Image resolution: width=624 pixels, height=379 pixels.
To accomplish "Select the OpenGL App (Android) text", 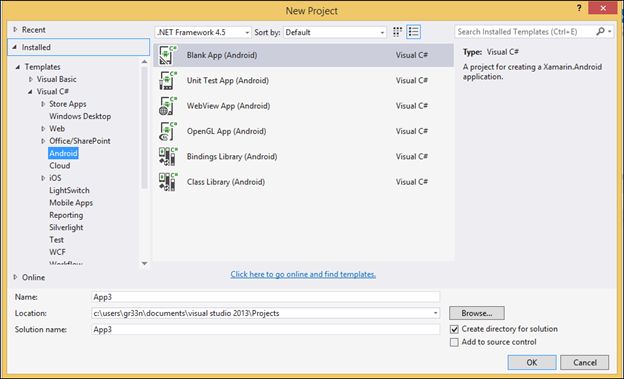I will coord(226,131).
